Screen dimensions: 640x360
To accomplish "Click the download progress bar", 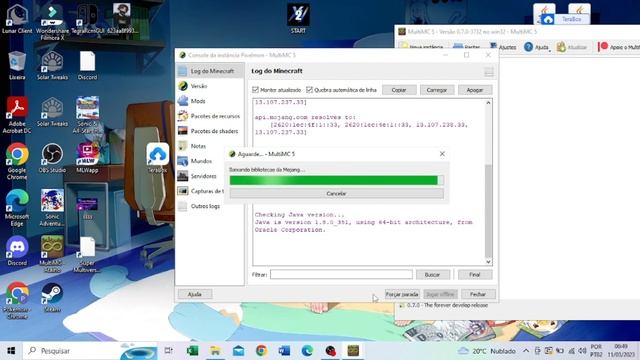I will [x=336, y=180].
